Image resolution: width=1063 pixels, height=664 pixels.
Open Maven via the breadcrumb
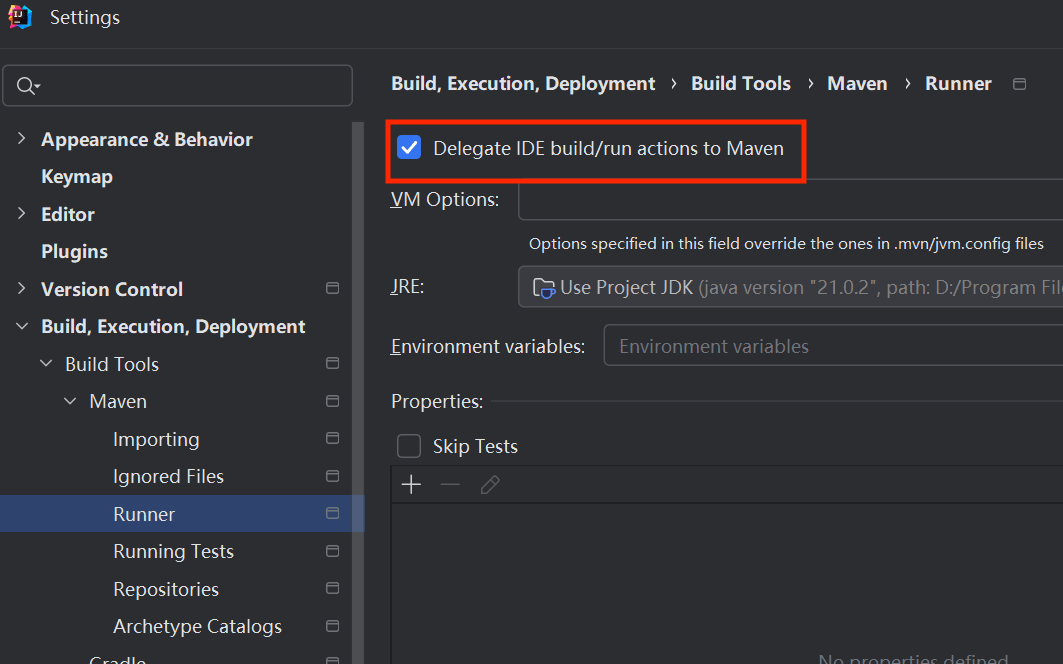click(x=857, y=84)
